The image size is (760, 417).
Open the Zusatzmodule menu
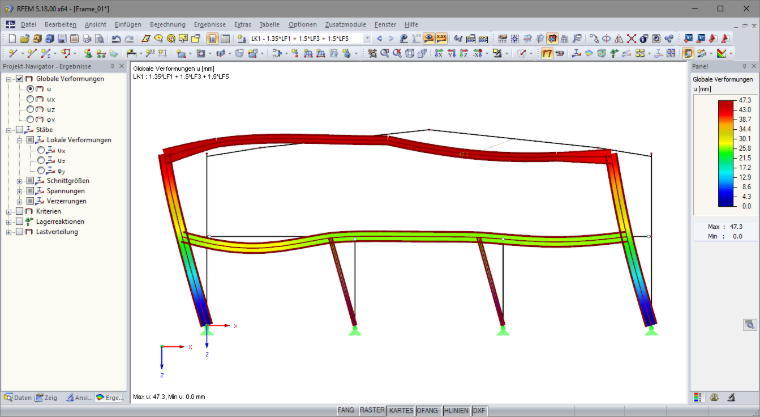[x=346, y=24]
